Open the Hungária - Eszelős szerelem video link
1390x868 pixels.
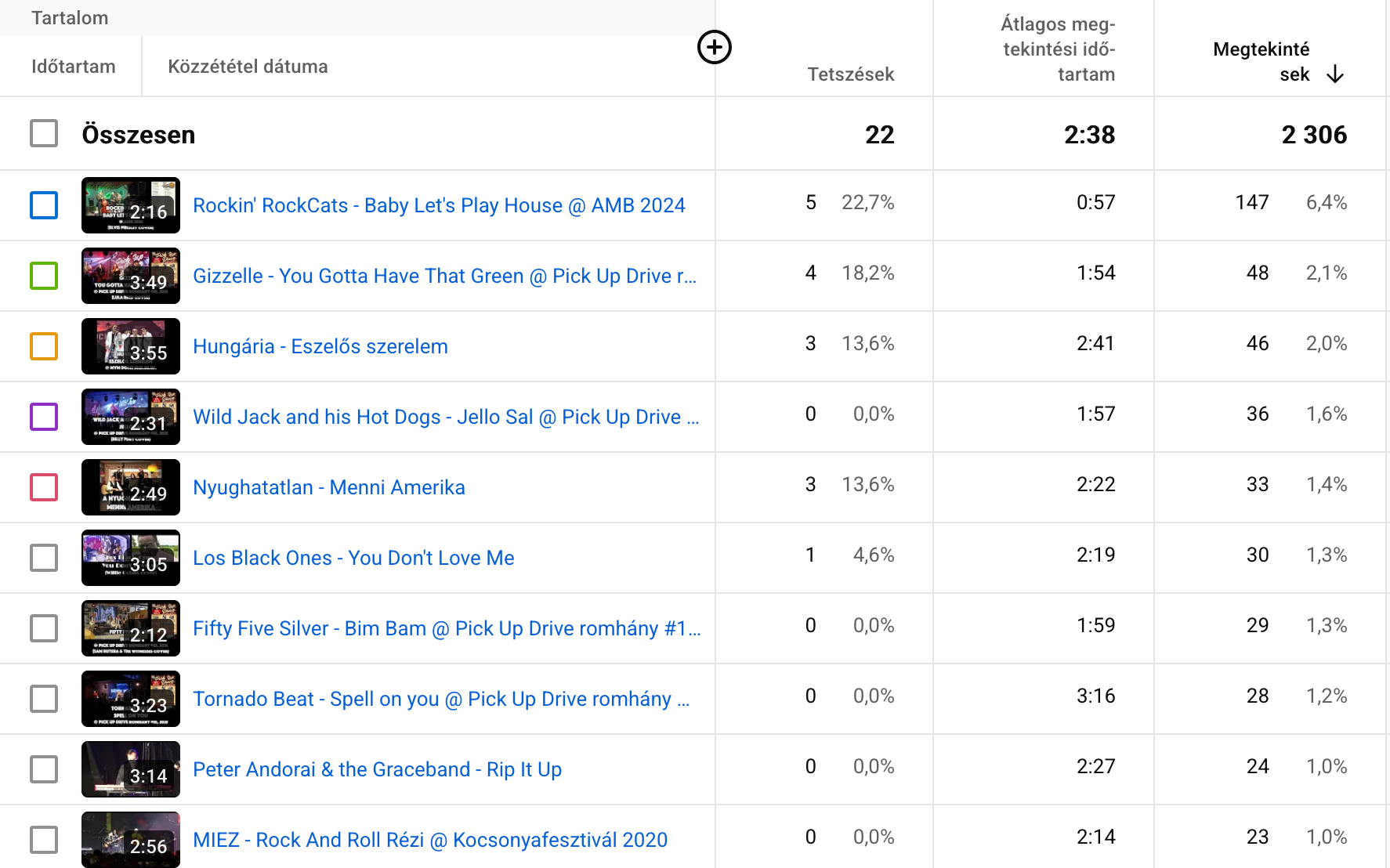pos(320,346)
